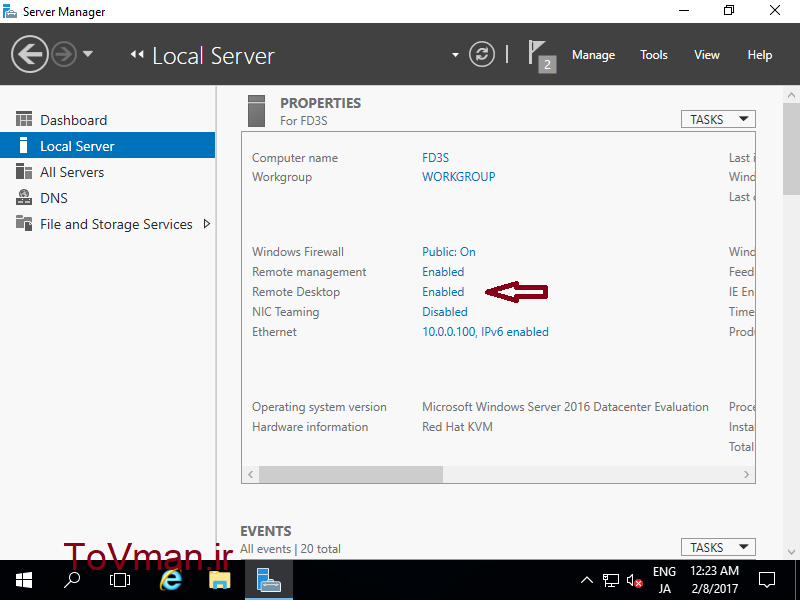Show hidden tray icons chevron
This screenshot has width=800, height=600.
click(587, 580)
